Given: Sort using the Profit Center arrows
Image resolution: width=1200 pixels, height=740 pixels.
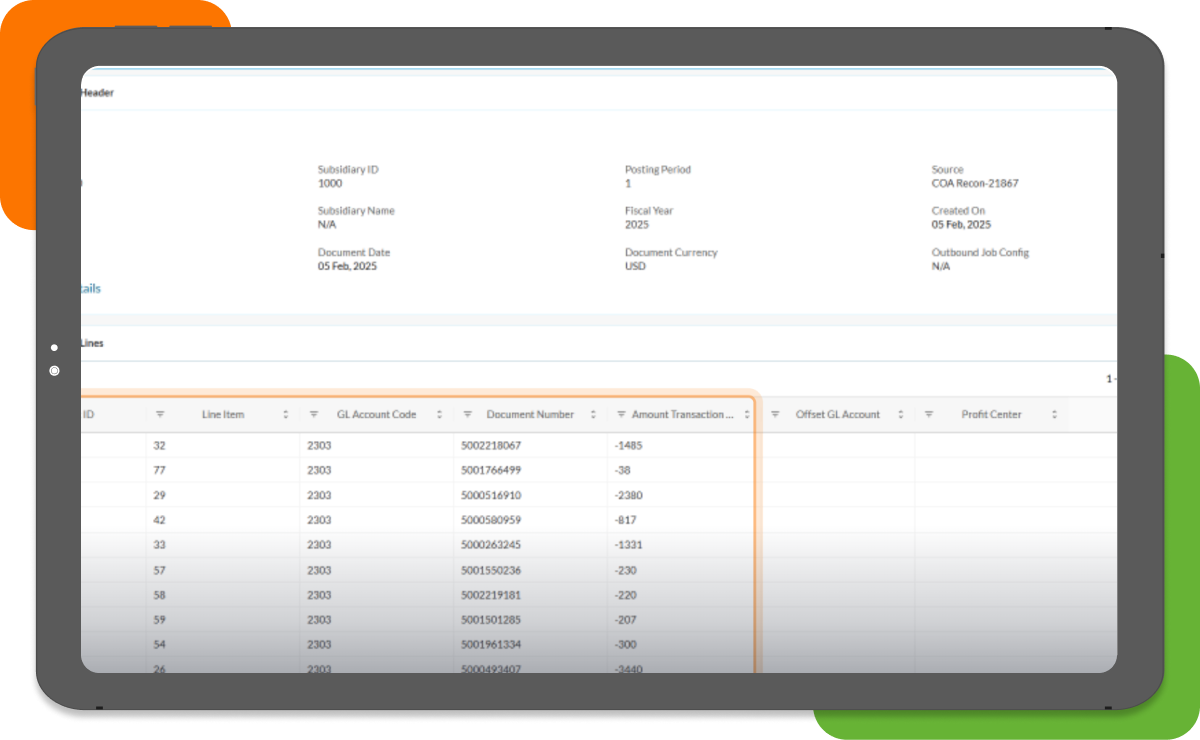Looking at the screenshot, I should (1054, 414).
